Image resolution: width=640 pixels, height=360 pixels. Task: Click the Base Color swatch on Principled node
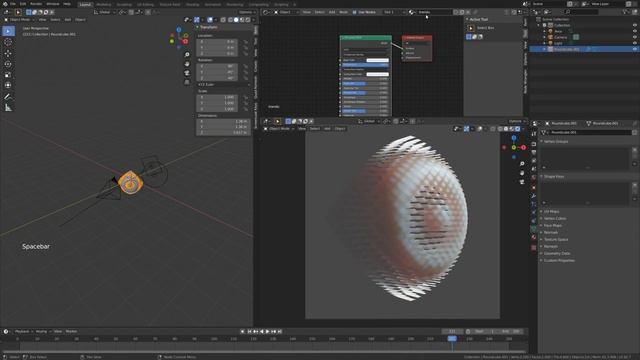[x=378, y=60]
